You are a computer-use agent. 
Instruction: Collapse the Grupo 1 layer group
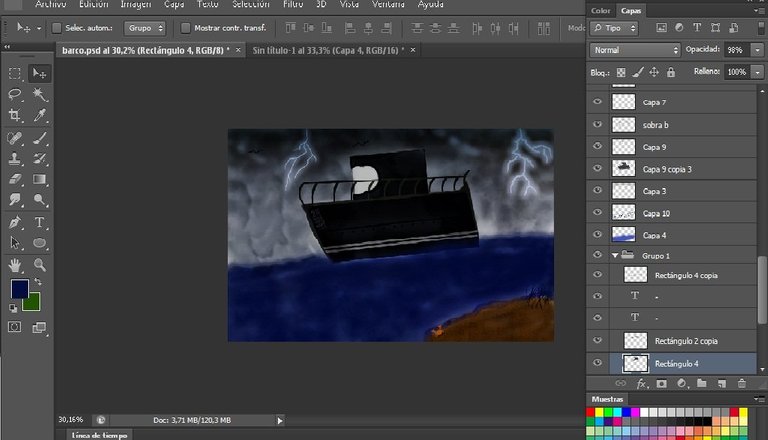[x=615, y=256]
